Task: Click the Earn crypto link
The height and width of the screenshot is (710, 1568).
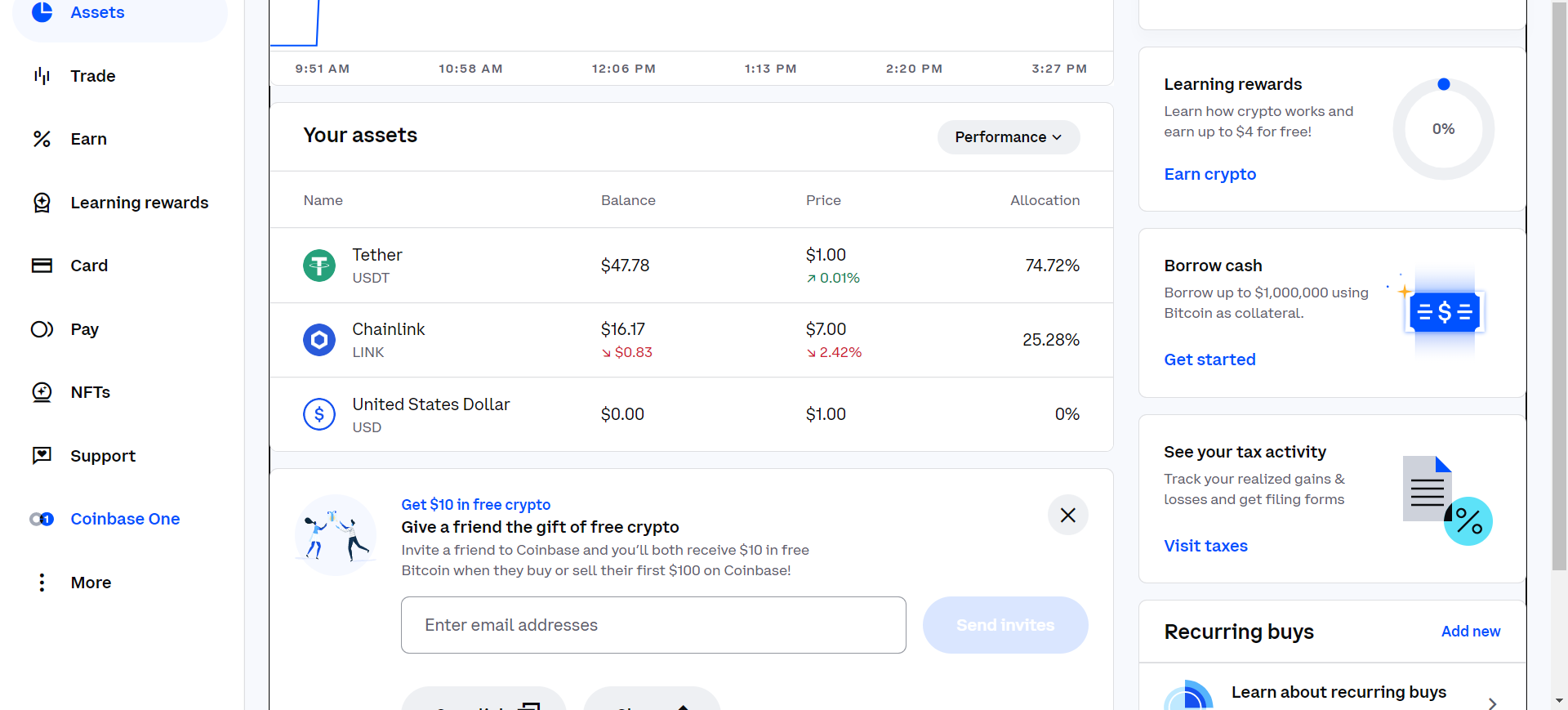Action: pos(1209,174)
